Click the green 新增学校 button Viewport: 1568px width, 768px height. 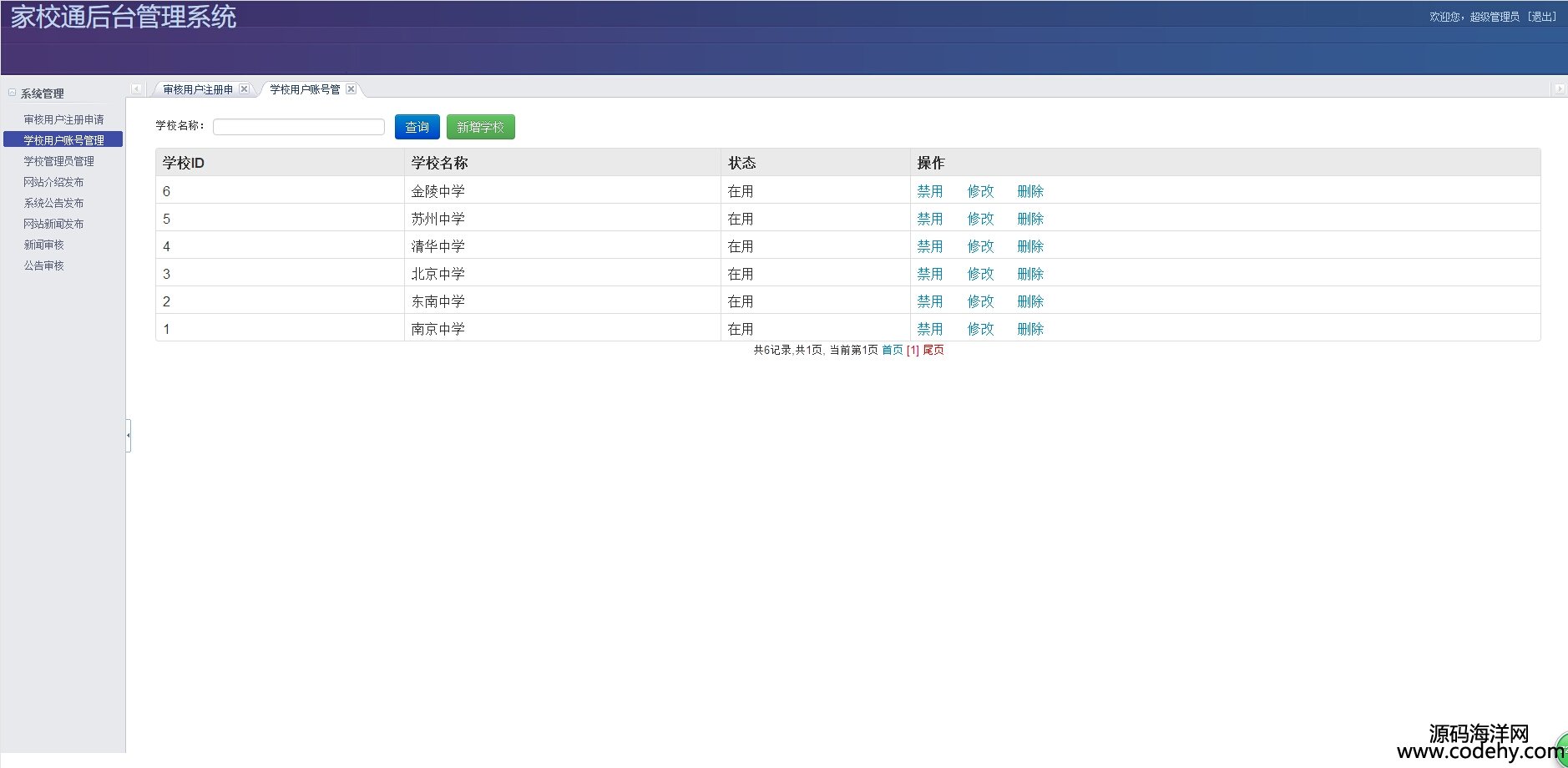point(480,127)
